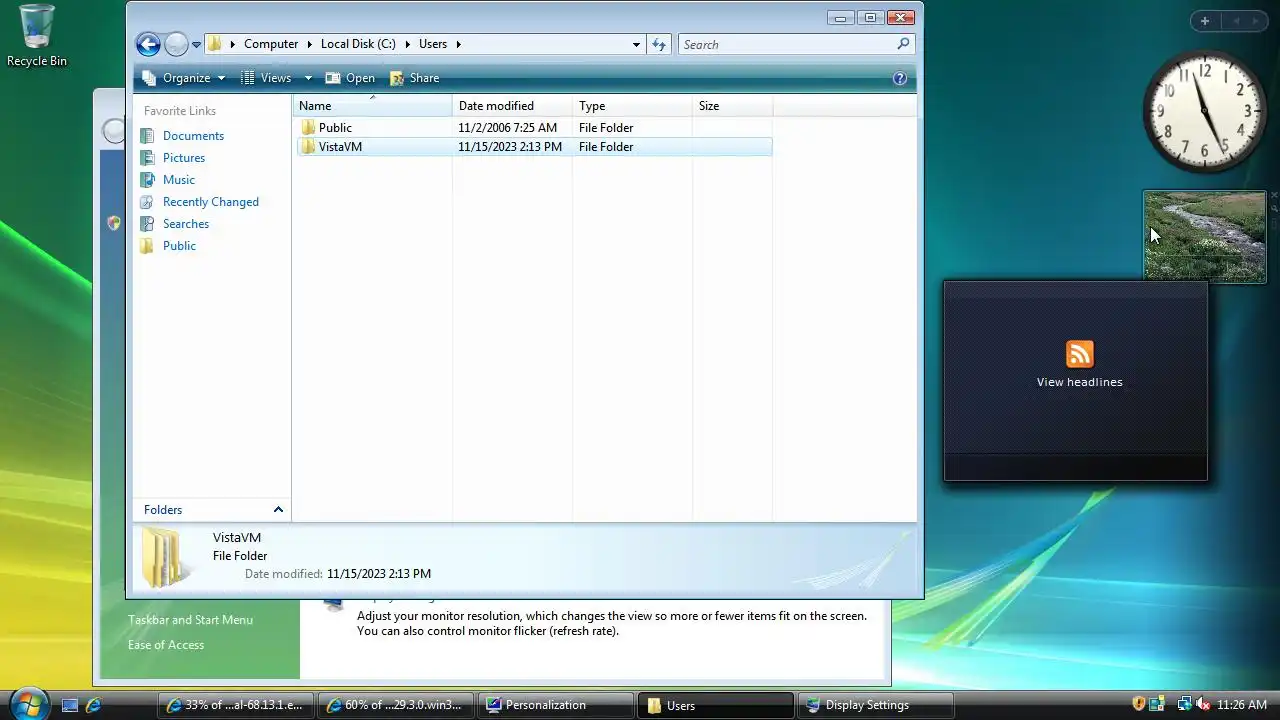The width and height of the screenshot is (1280, 720).
Task: Expand the arrow after Local Disk (C:)
Action: coord(408,44)
